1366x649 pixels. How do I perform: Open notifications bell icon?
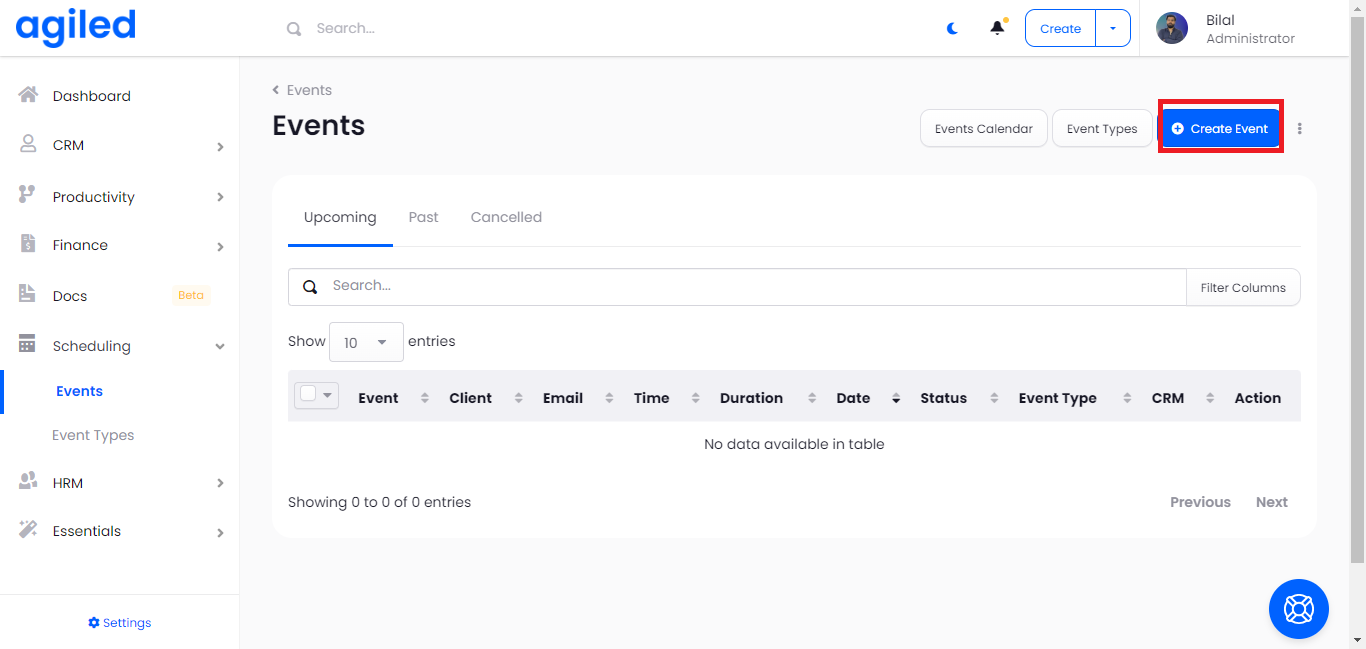pyautogui.click(x=997, y=28)
